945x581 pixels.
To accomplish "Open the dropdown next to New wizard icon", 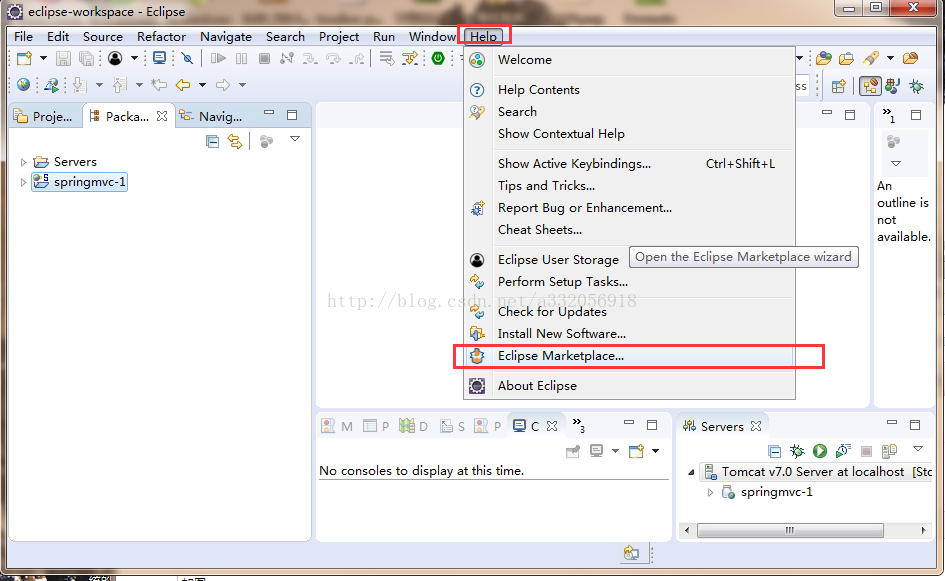I will tap(43, 58).
